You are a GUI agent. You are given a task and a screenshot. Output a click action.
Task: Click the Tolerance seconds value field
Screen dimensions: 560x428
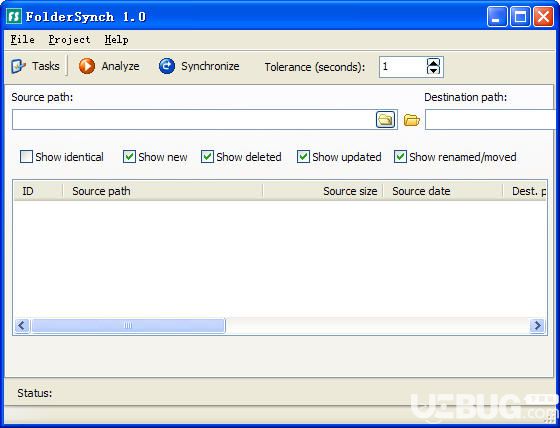[403, 66]
